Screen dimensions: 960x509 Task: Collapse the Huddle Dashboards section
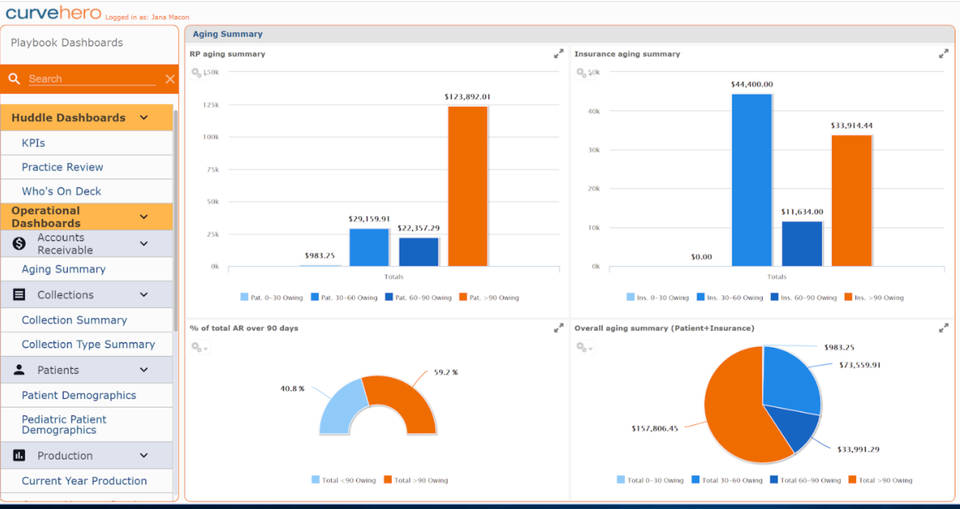(x=144, y=118)
